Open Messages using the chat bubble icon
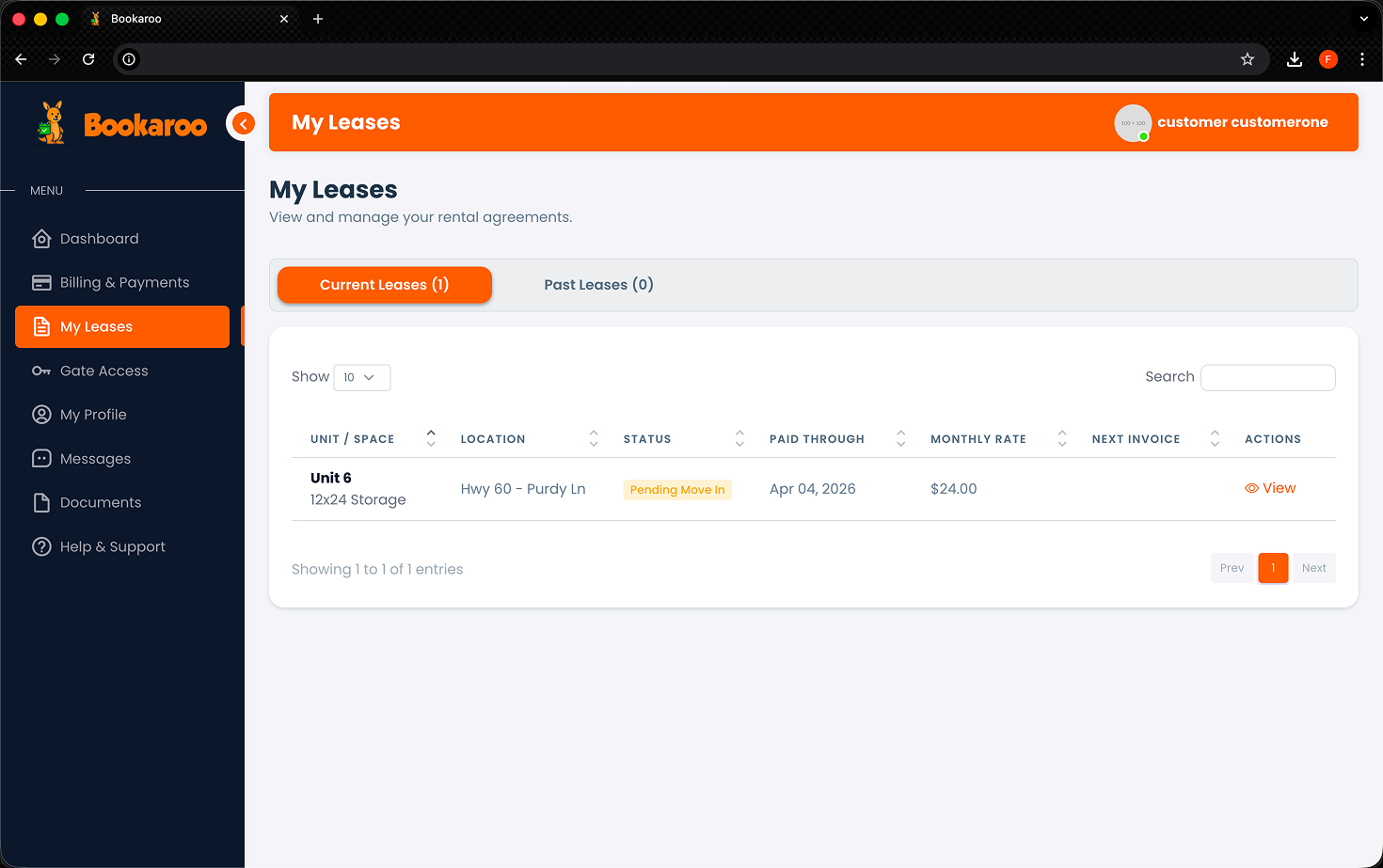This screenshot has width=1383, height=868. pyautogui.click(x=41, y=458)
